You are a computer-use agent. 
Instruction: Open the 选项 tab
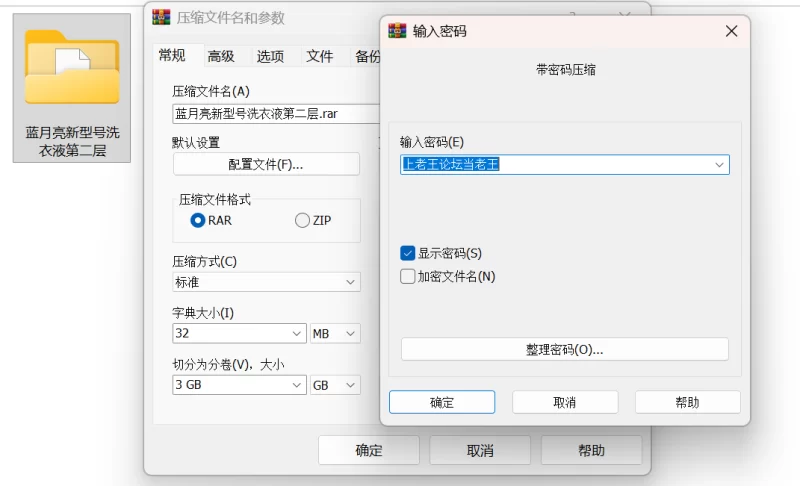[x=270, y=56]
